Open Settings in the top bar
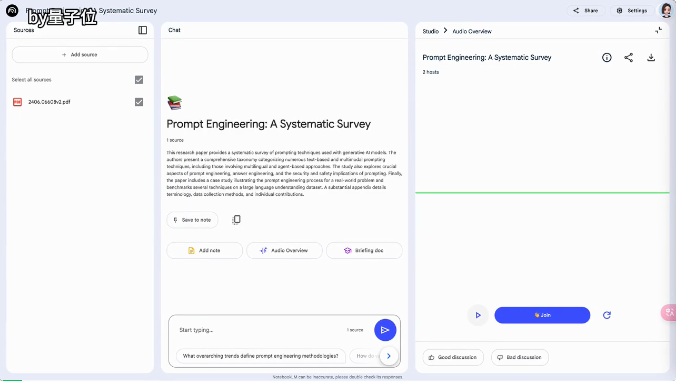 point(632,10)
